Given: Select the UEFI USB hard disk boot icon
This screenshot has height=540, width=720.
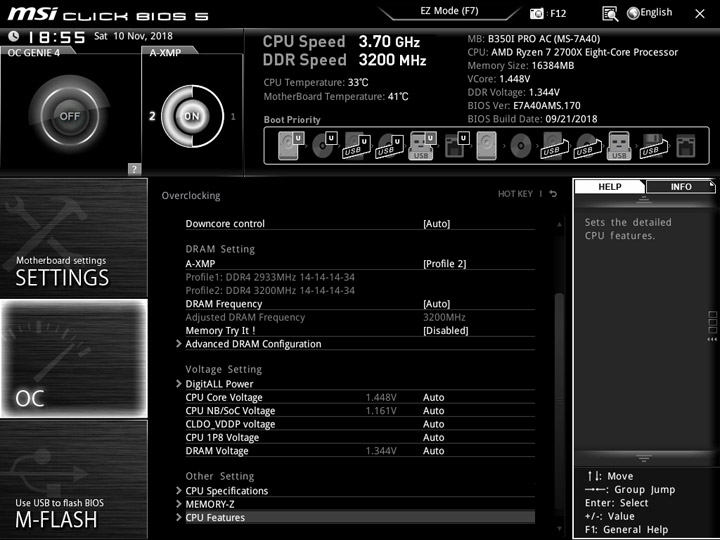Looking at the screenshot, I should (x=357, y=146).
